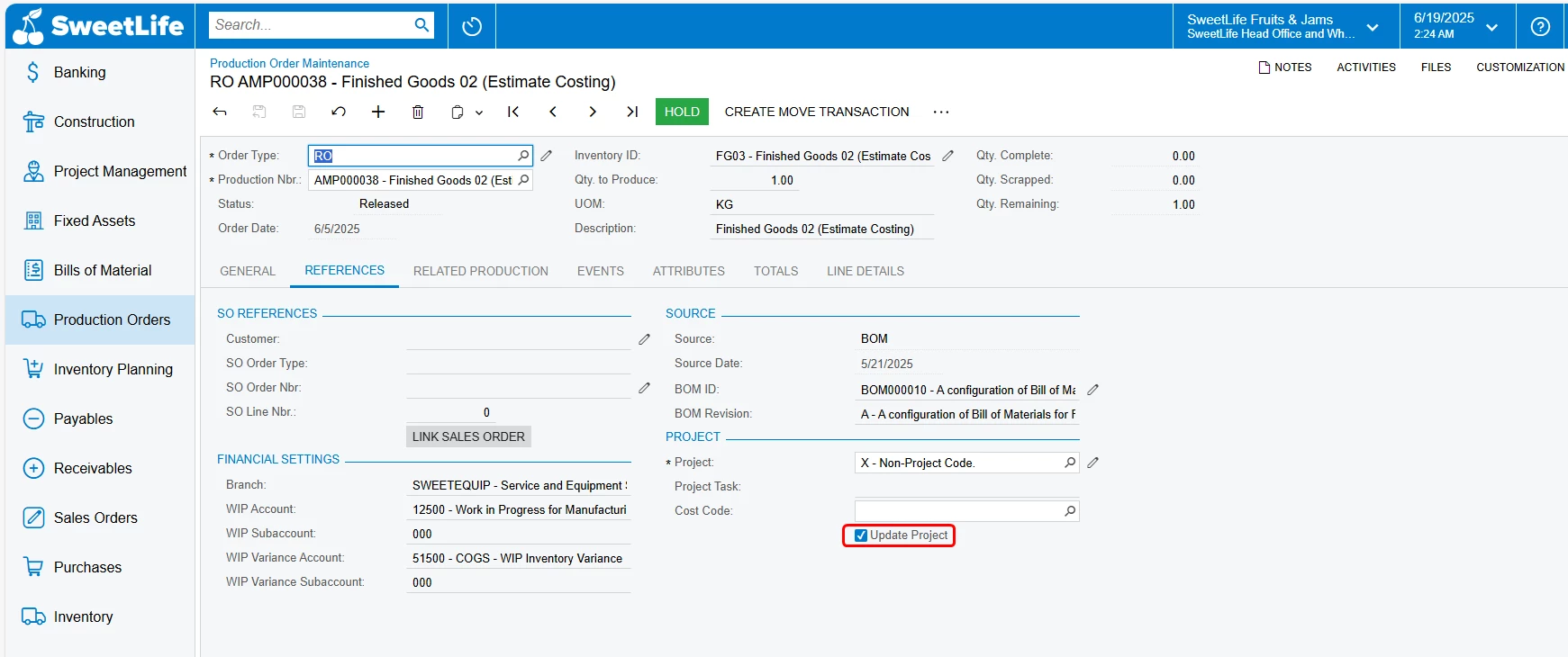
Task: Open the recent history clock icon
Action: pyautogui.click(x=472, y=26)
